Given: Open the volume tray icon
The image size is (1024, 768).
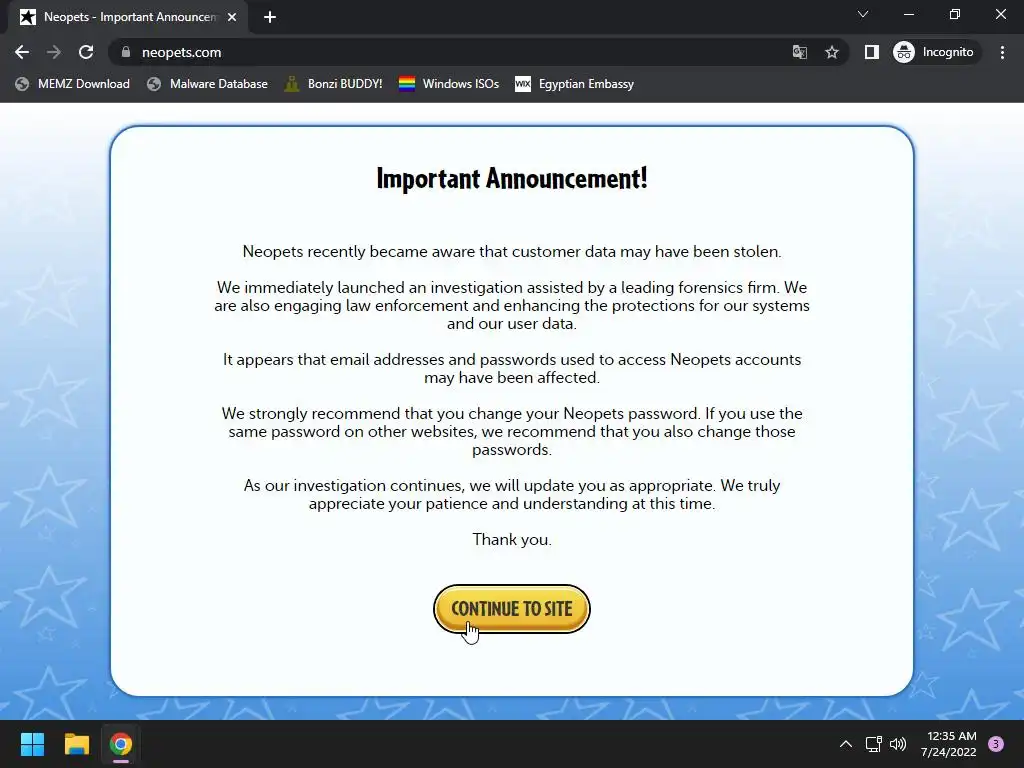Looking at the screenshot, I should [898, 744].
